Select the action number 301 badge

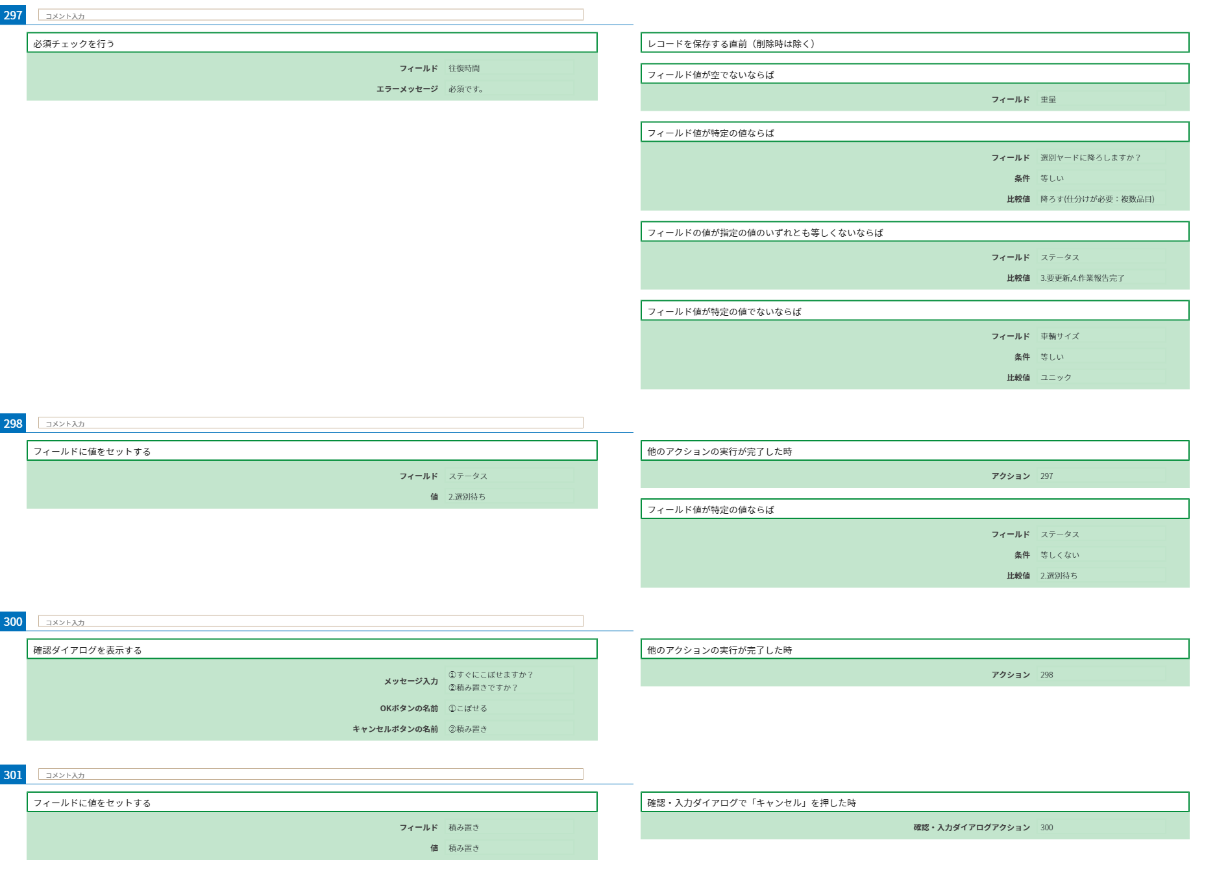(x=13, y=775)
